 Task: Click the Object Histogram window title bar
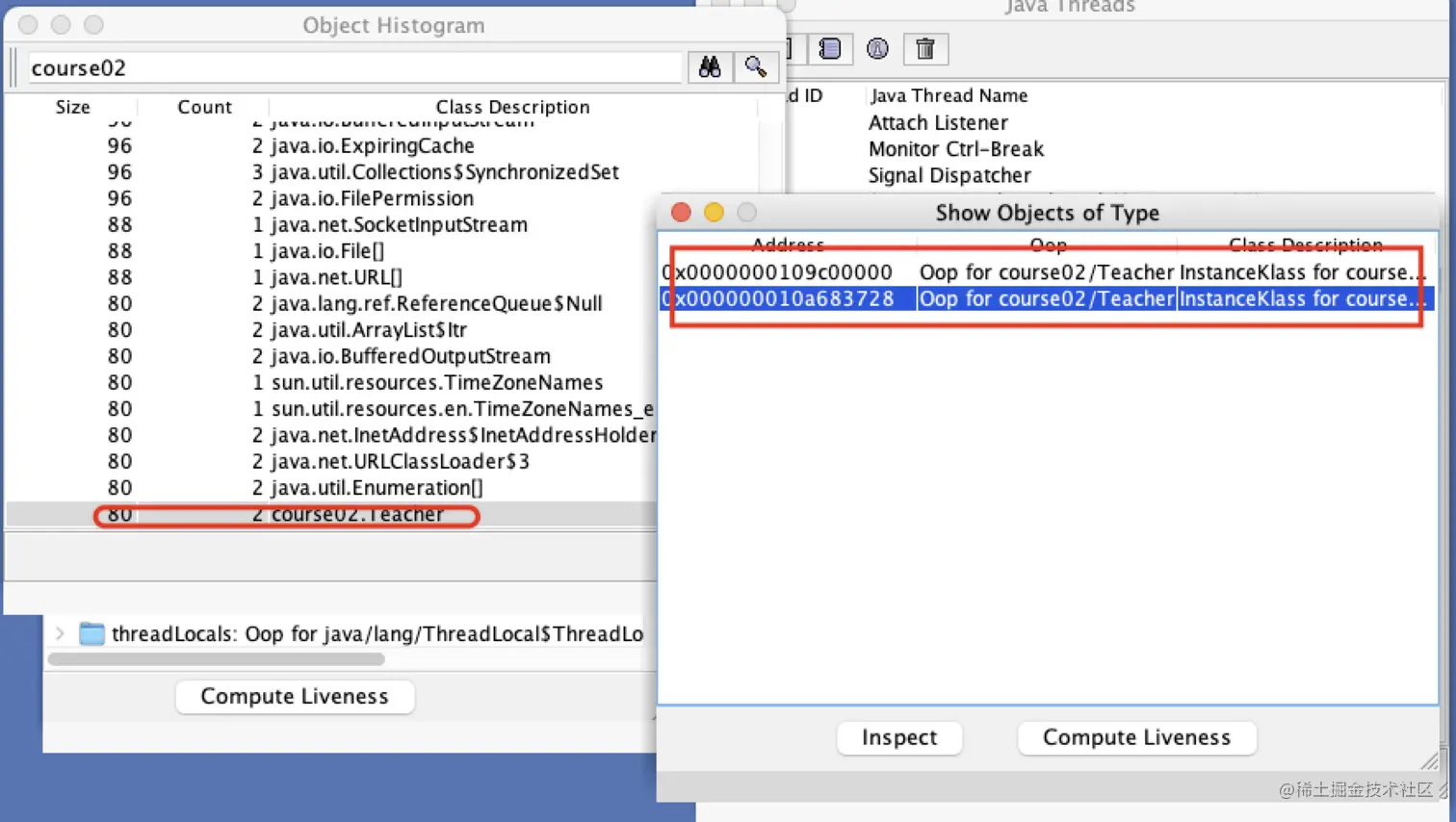pos(394,25)
